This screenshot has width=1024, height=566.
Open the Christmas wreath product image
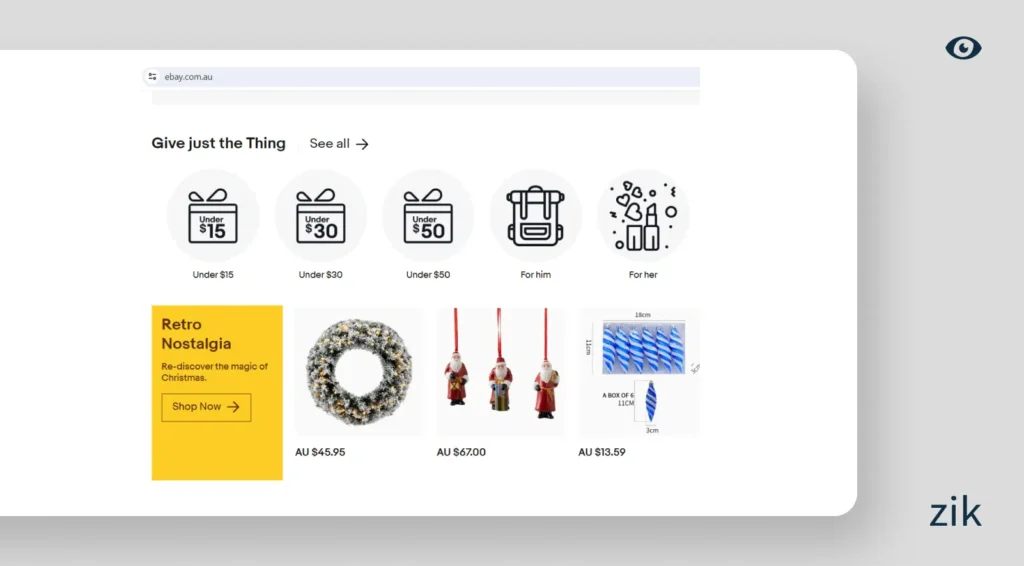359,371
